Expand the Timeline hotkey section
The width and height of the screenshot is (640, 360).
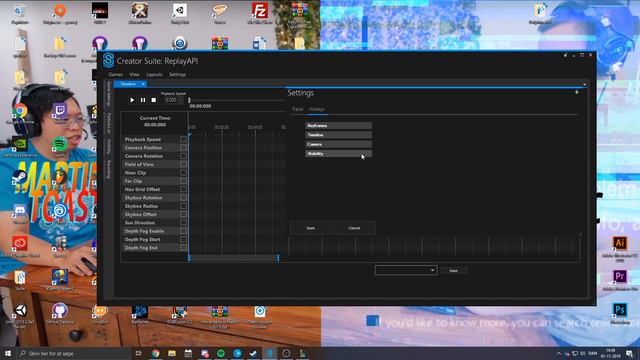point(338,135)
